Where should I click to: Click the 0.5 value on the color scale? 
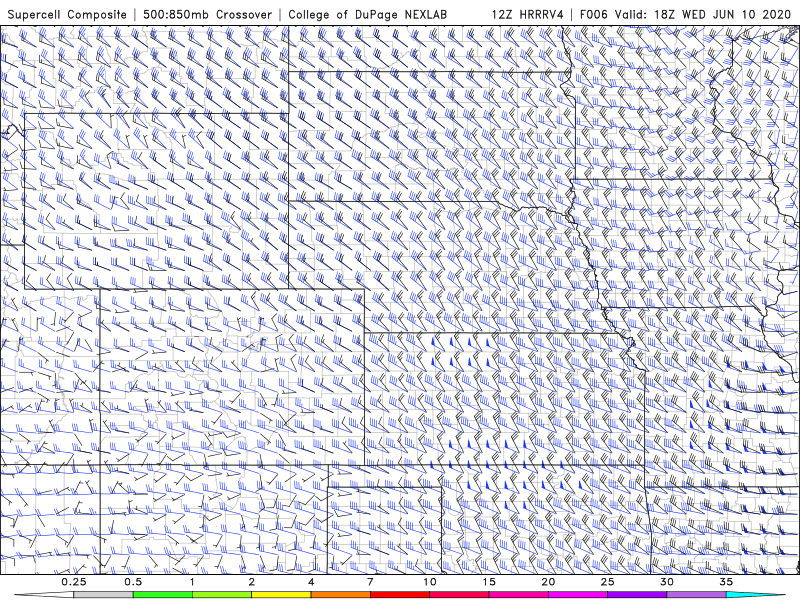133,582
